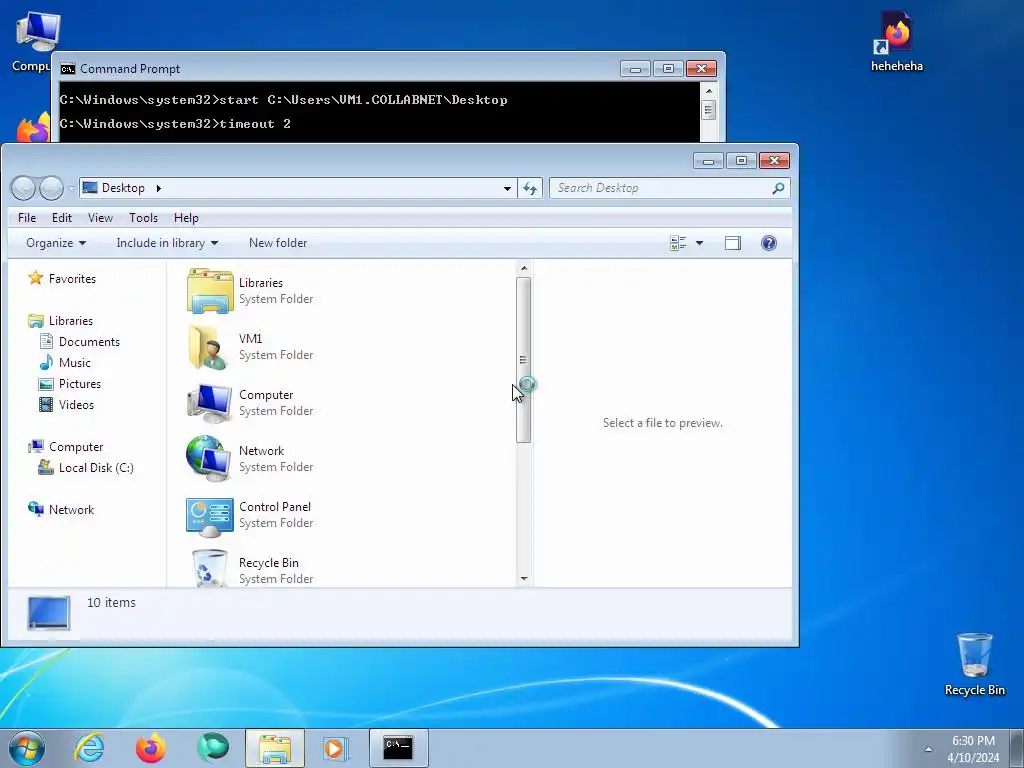
Task: Click the Forward navigation arrow button
Action: tap(51, 188)
